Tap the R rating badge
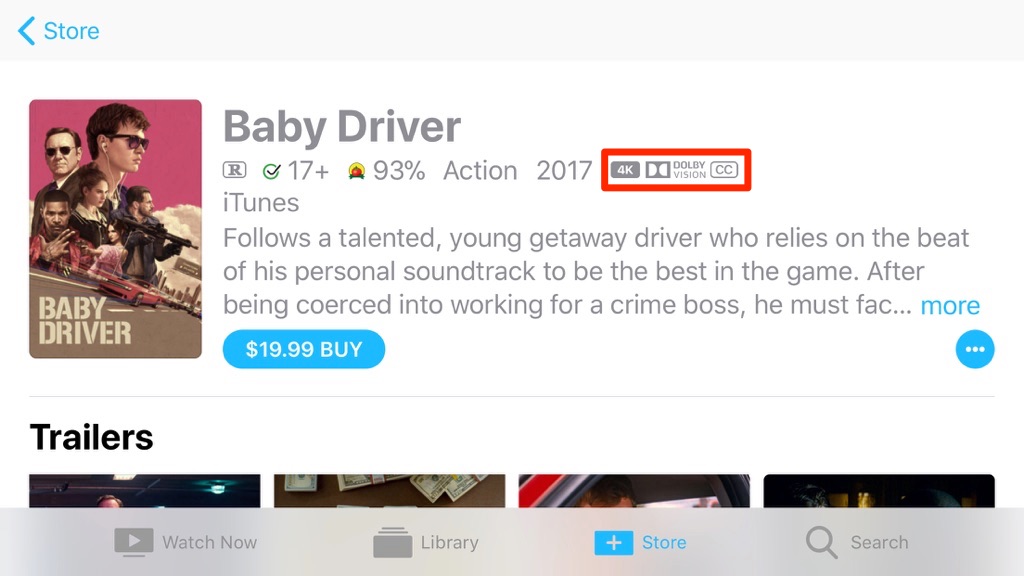 pyautogui.click(x=234, y=171)
